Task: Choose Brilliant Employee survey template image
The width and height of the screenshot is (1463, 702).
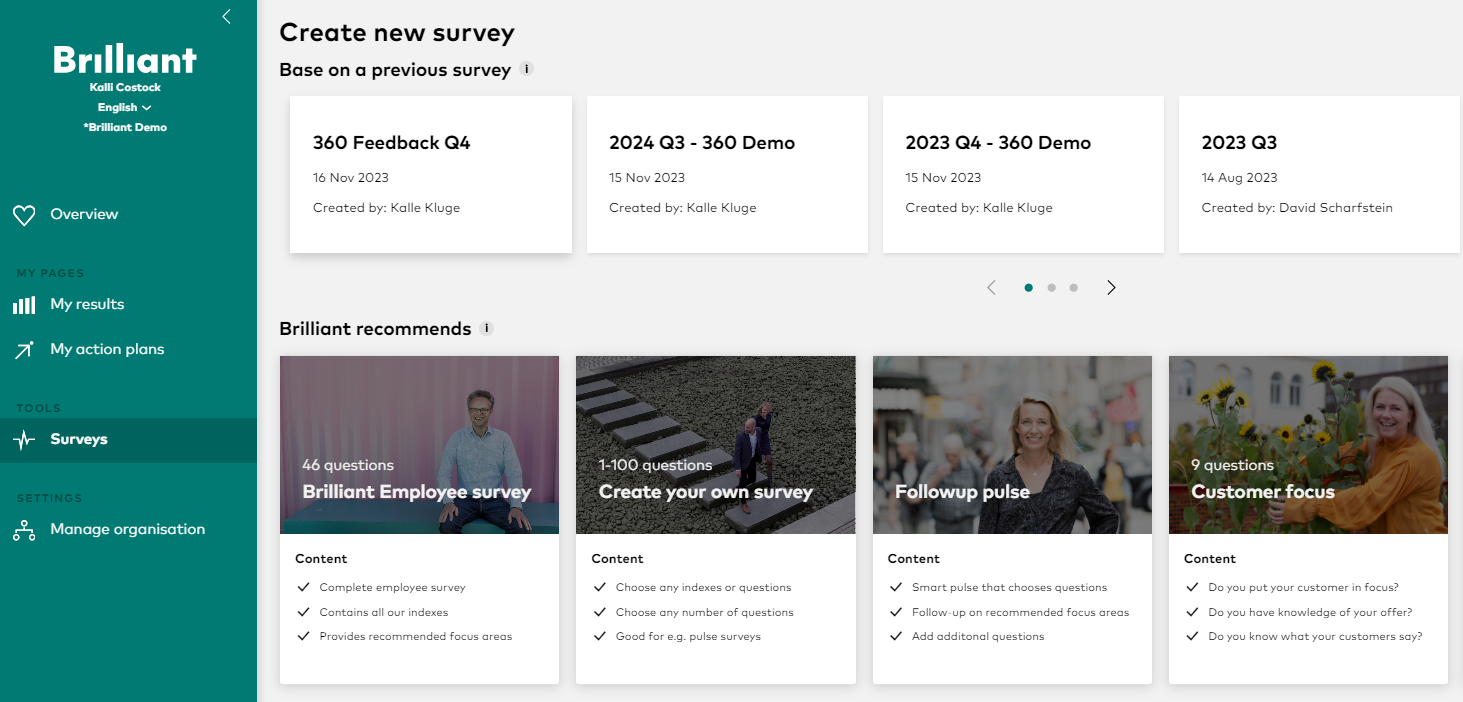Action: point(419,445)
